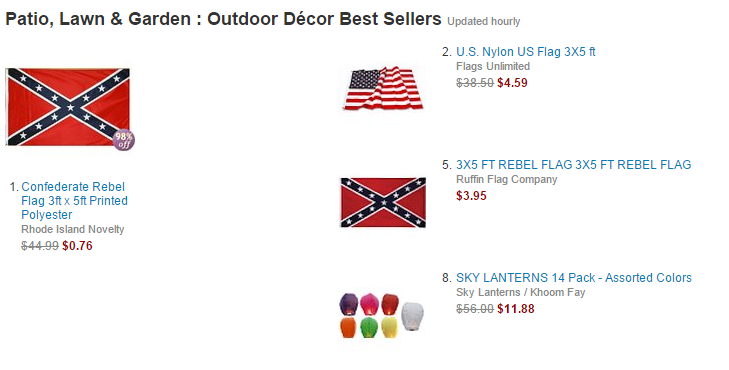
Task: Open Confederate Rebel Flag 3ft x 5ft link
Action: (74, 201)
